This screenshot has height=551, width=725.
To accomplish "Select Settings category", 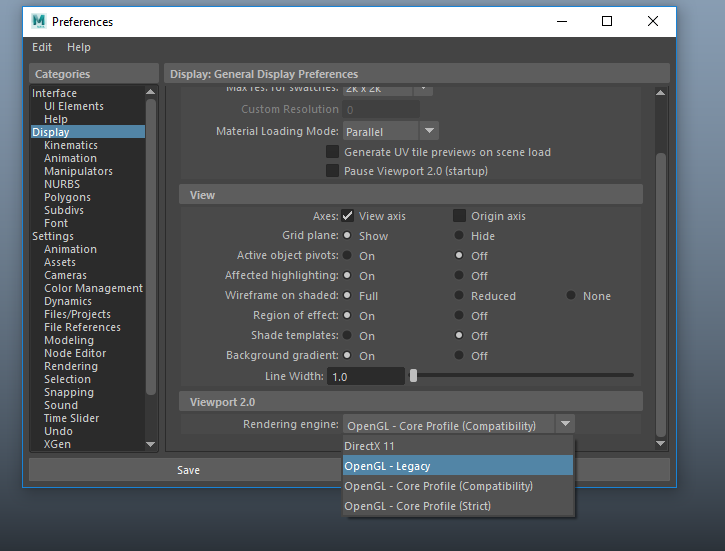I will click(53, 236).
